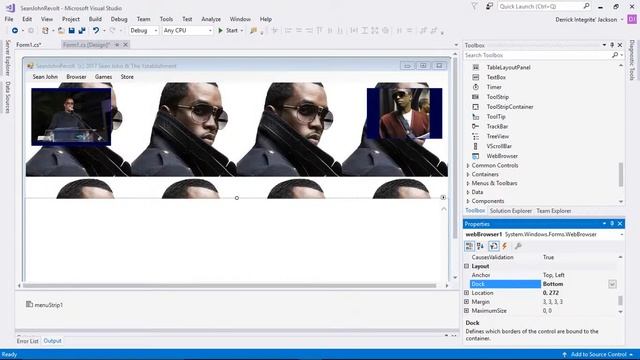Click the Save All toolbar icon
This screenshot has height=360, width=640.
click(x=82, y=31)
